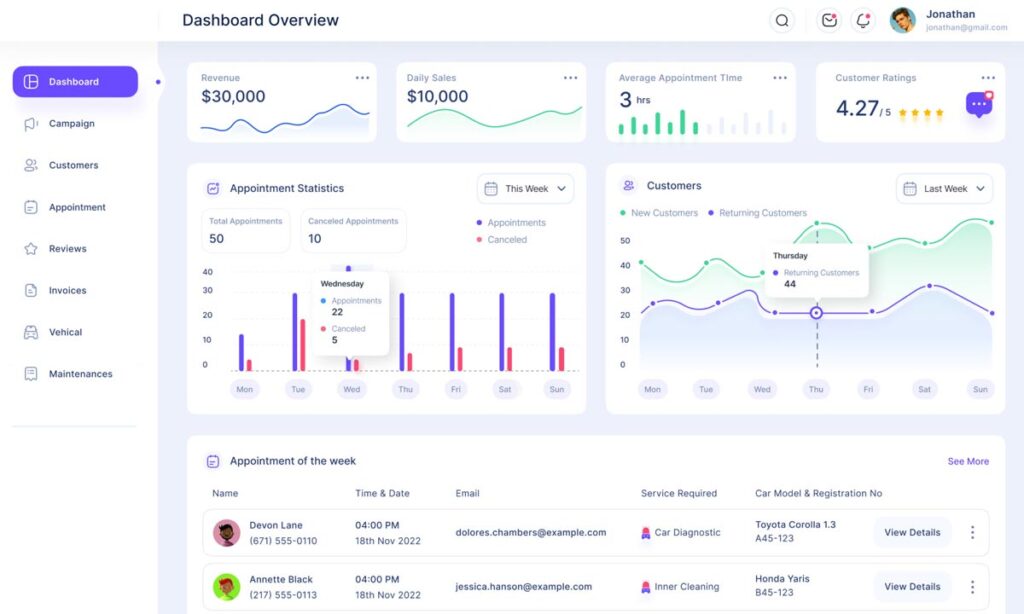Click the Car Diagnostic service icon
Viewport: 1024px width, 614px height.
coord(646,533)
